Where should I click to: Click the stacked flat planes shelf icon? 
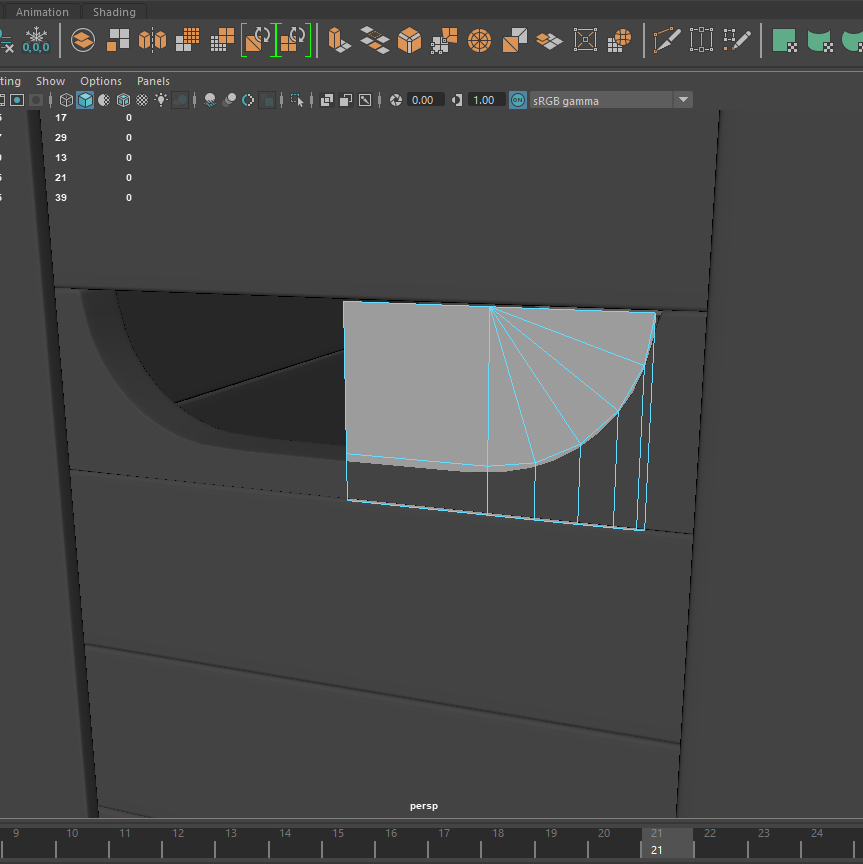click(x=549, y=40)
